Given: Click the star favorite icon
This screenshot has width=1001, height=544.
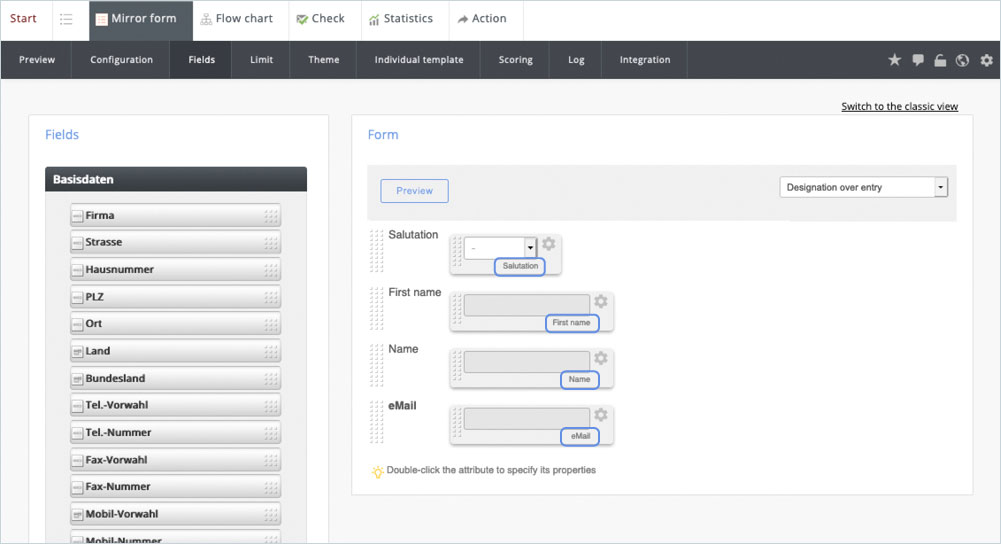Looking at the screenshot, I should click(x=895, y=60).
